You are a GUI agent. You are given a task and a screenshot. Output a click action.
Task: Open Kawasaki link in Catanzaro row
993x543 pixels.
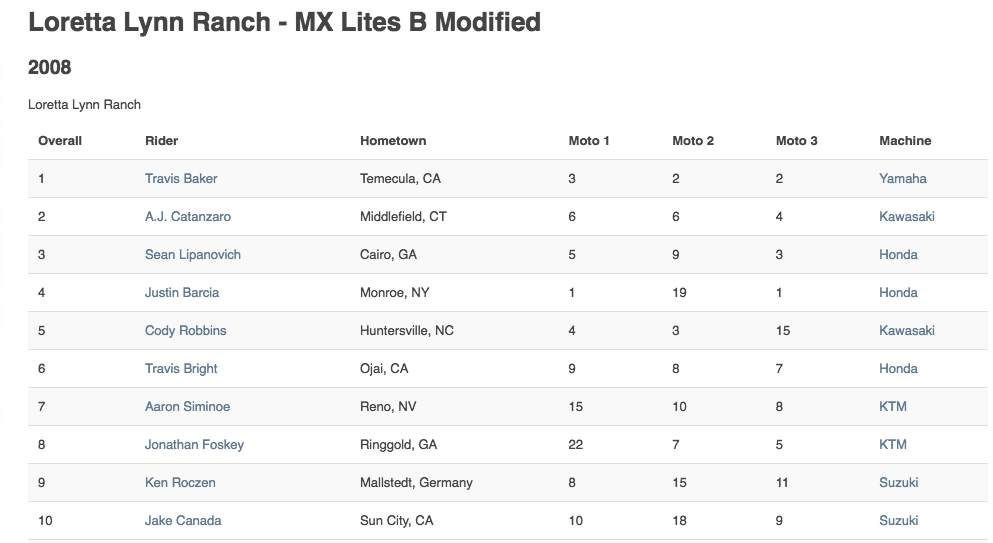point(907,217)
